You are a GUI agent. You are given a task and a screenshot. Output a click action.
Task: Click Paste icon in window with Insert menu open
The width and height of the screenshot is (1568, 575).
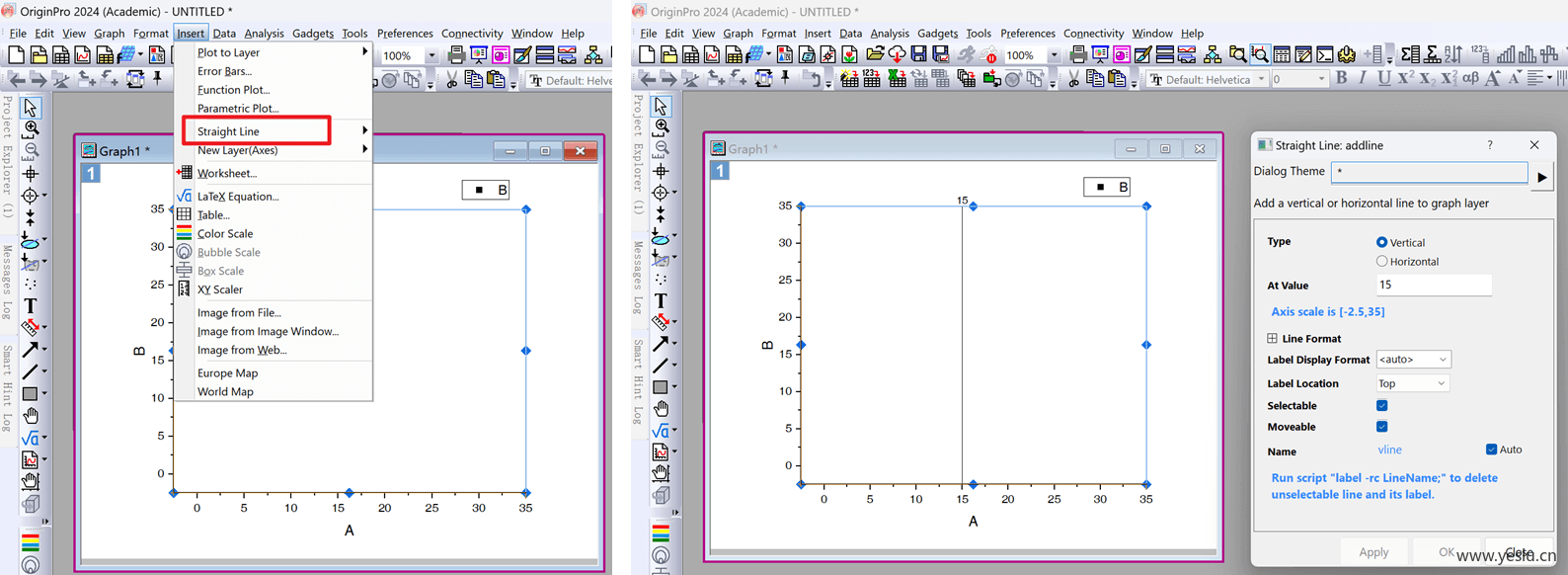click(497, 80)
